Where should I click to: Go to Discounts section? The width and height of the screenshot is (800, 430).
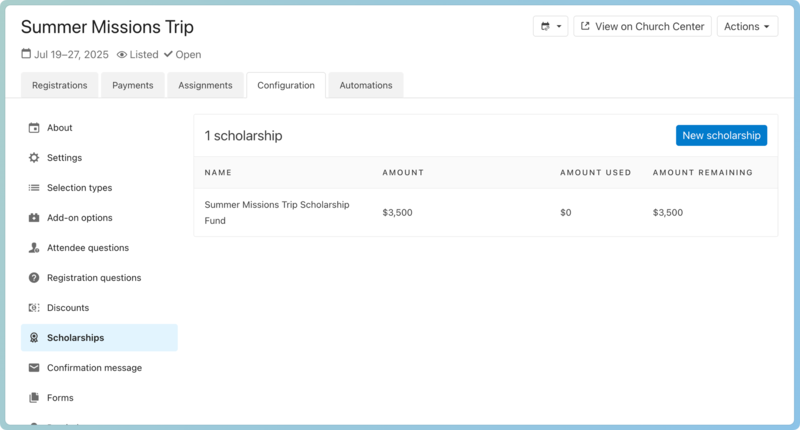tap(99, 308)
